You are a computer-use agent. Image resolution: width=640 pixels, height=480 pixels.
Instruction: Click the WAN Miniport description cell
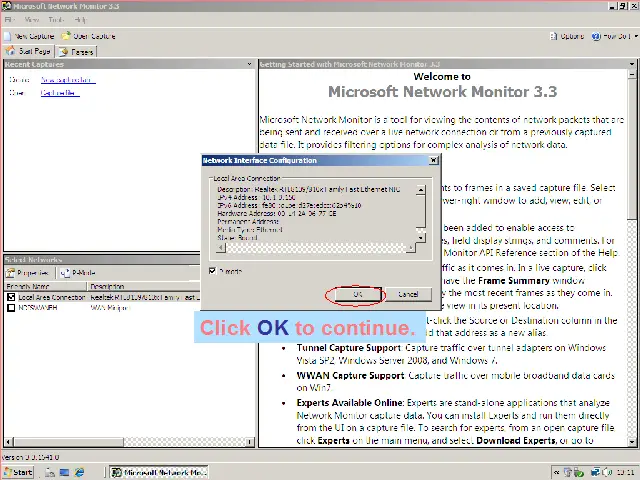click(x=110, y=308)
